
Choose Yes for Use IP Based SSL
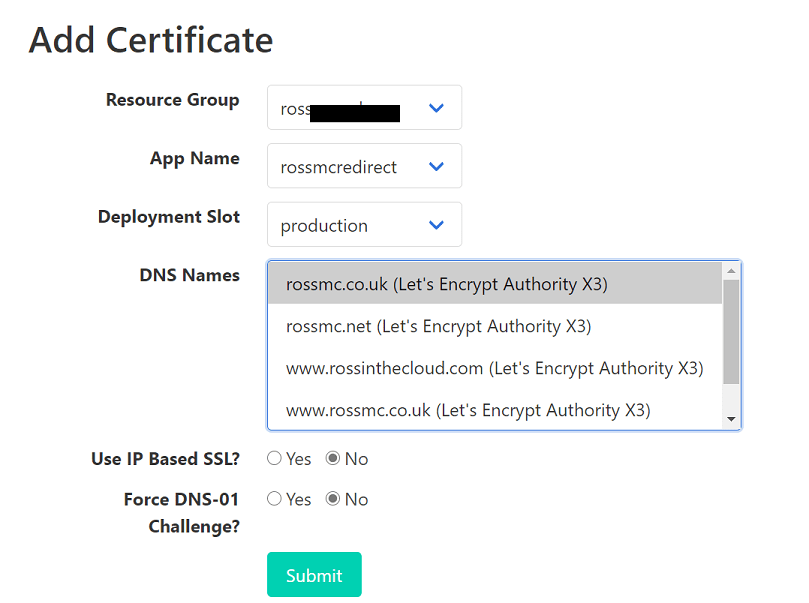[274, 458]
